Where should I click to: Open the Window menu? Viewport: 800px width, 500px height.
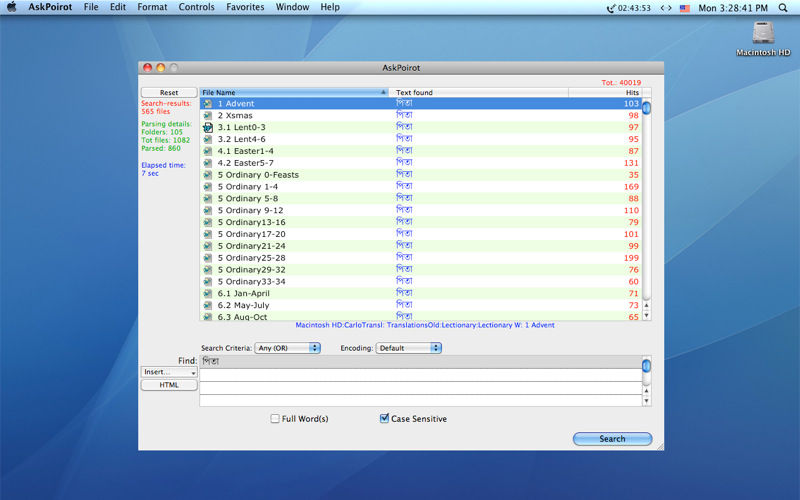click(x=292, y=7)
